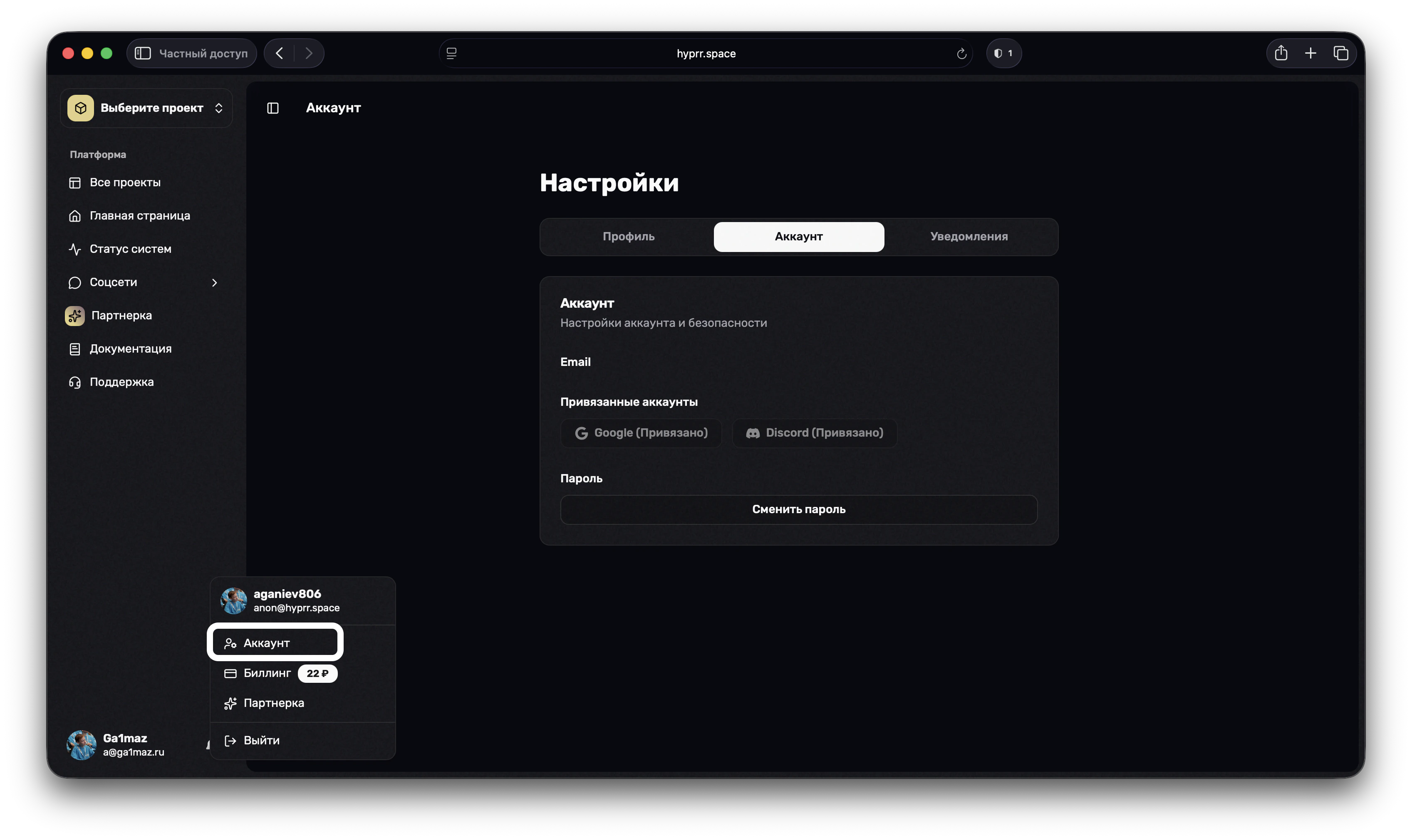
Task: Click the yellow project cube icon
Action: [80, 108]
